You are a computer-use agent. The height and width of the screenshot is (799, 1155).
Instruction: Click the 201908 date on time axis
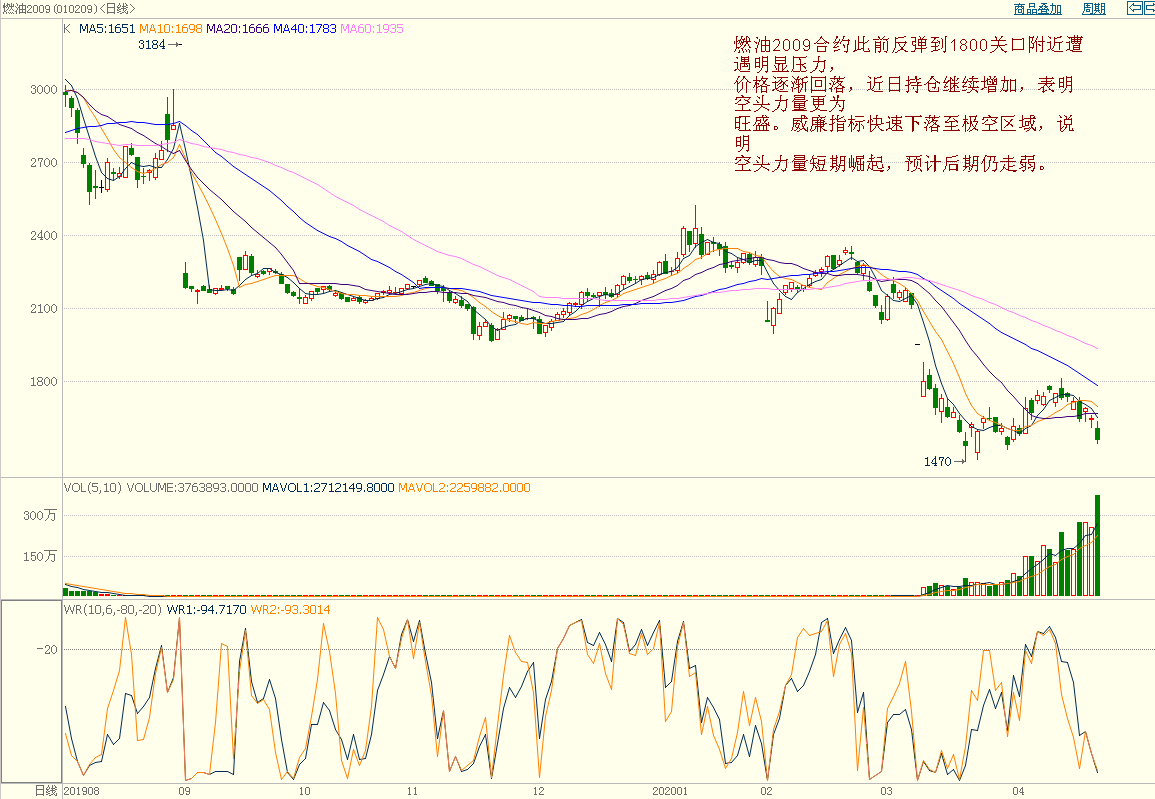(x=83, y=790)
